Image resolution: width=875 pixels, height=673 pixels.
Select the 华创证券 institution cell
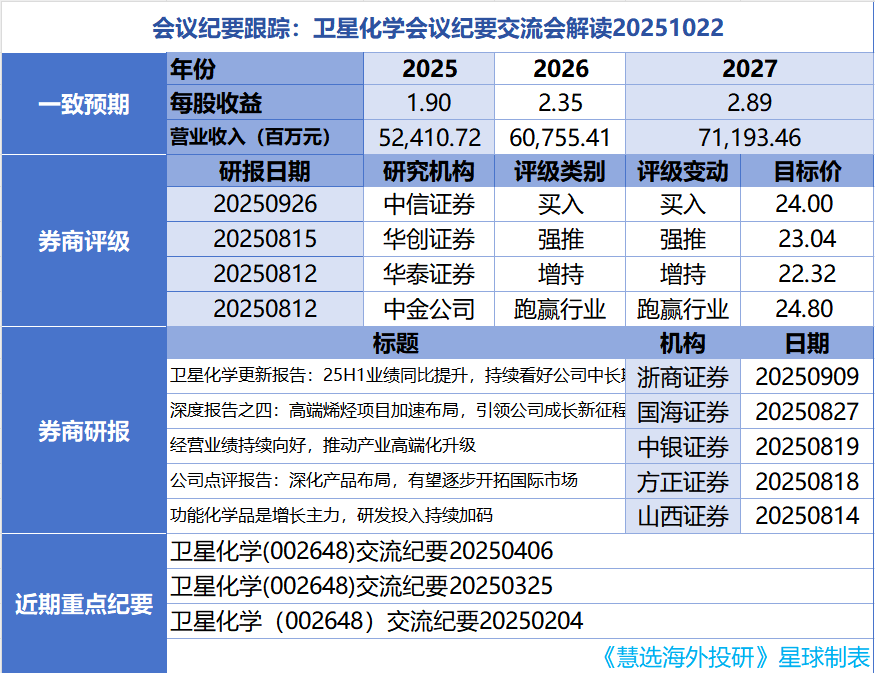point(429,239)
